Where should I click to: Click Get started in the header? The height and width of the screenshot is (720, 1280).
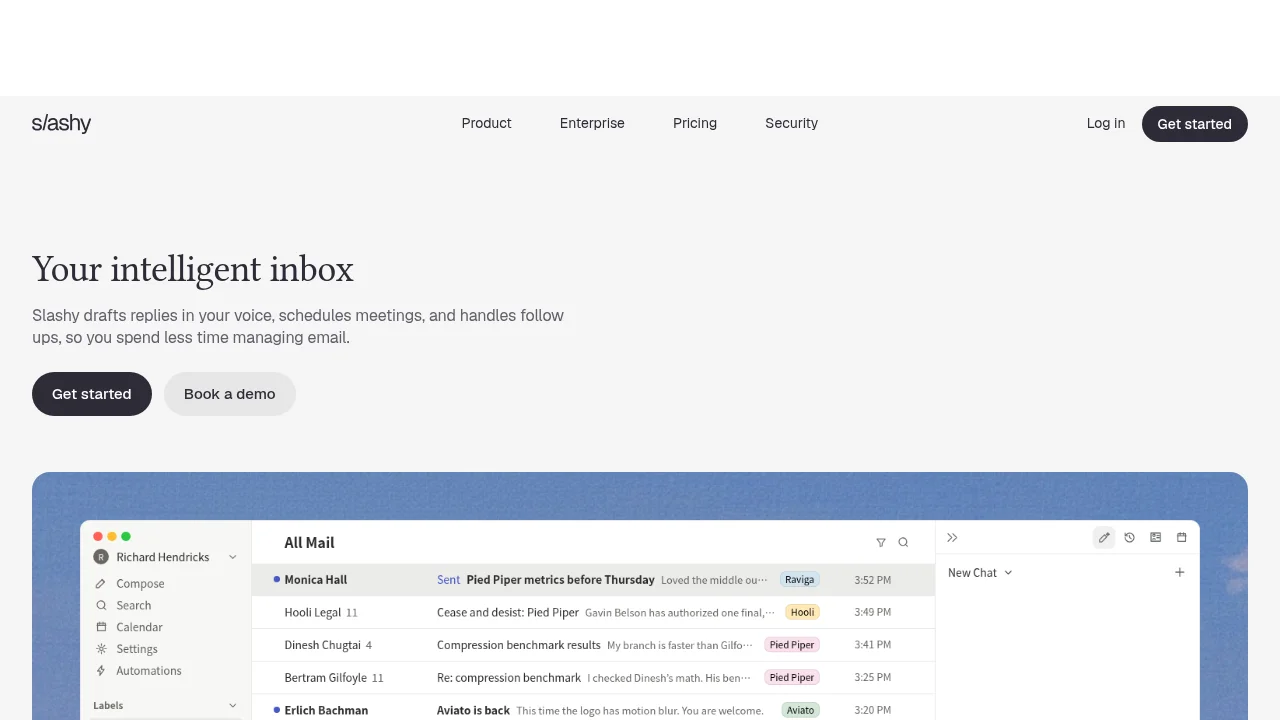tap(1194, 124)
